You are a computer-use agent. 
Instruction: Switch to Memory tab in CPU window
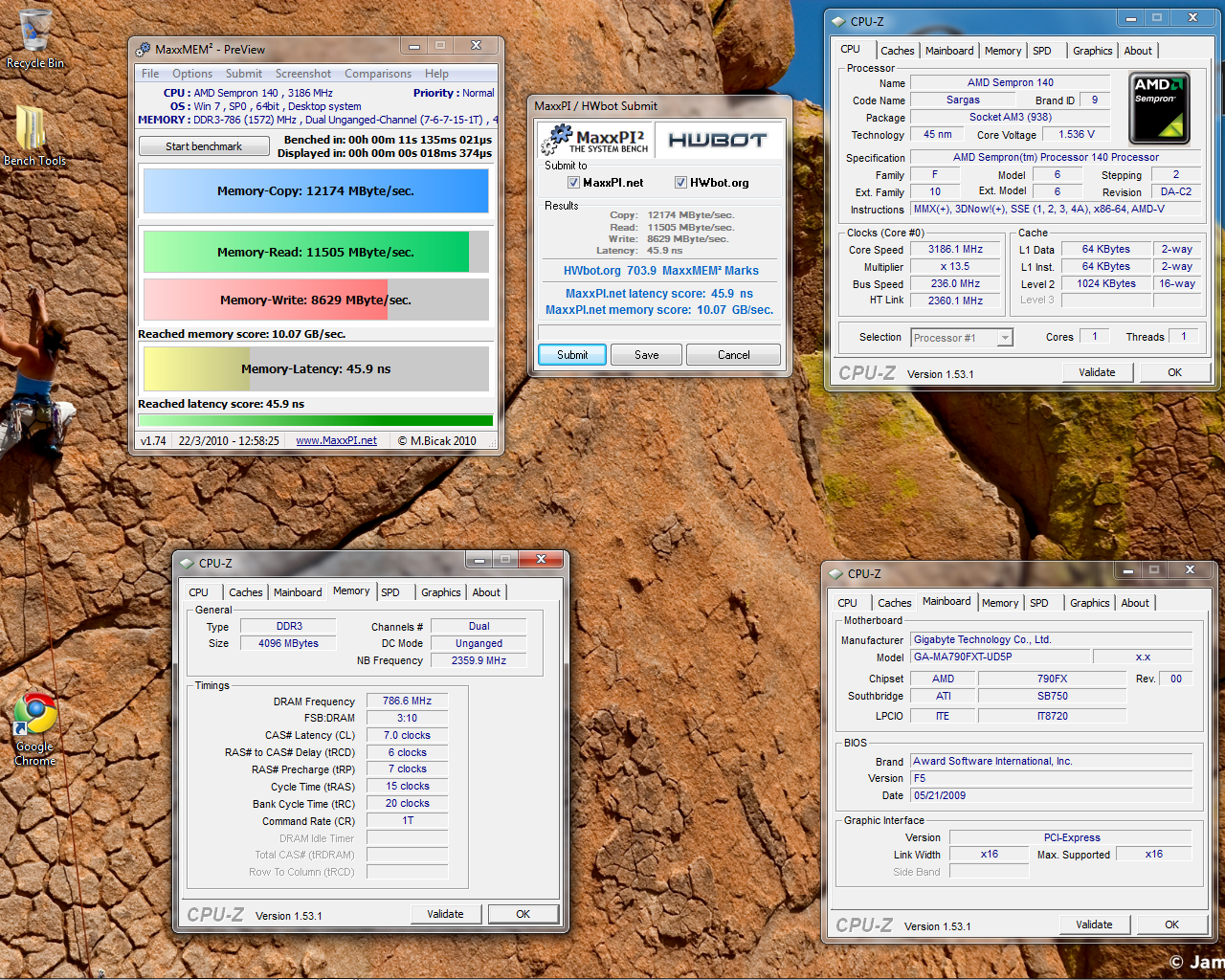1003,51
